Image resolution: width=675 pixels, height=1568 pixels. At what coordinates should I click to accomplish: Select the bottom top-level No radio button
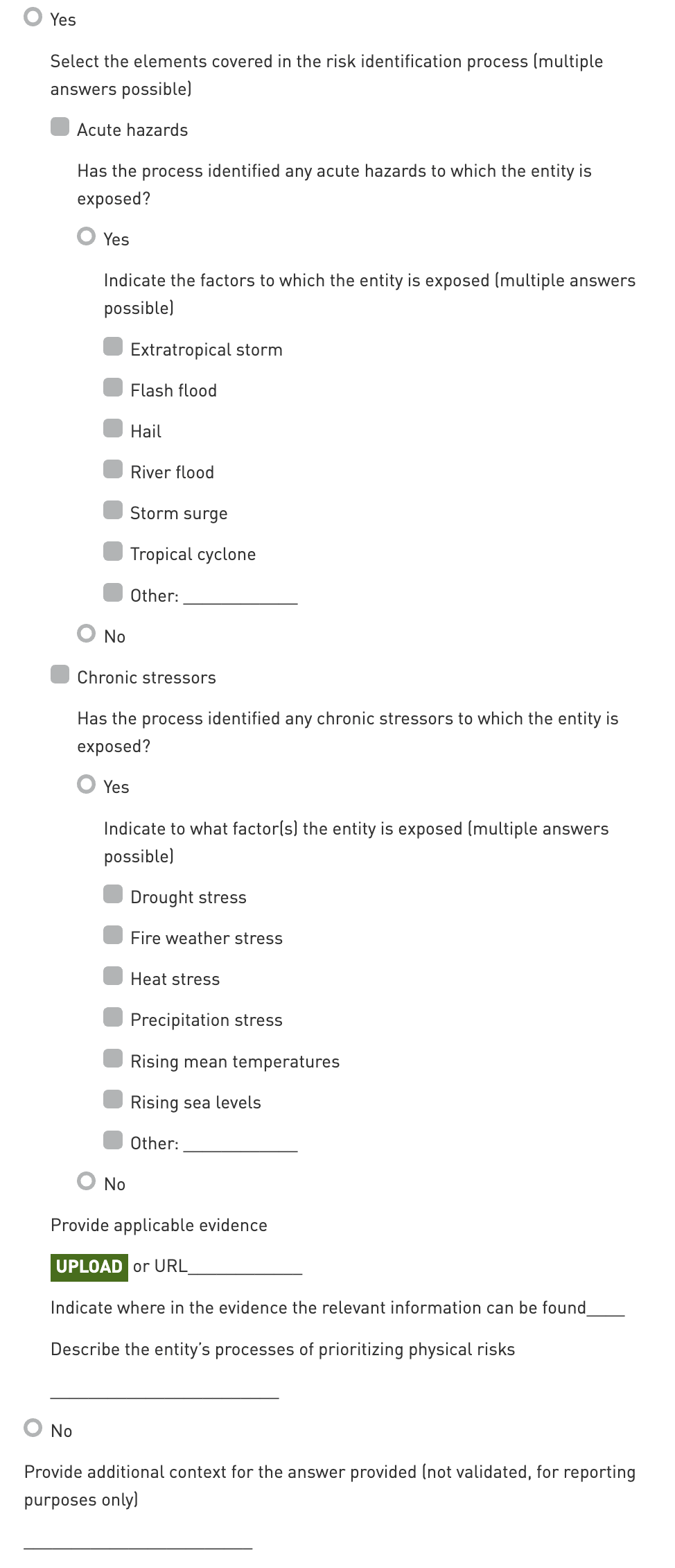(33, 1427)
